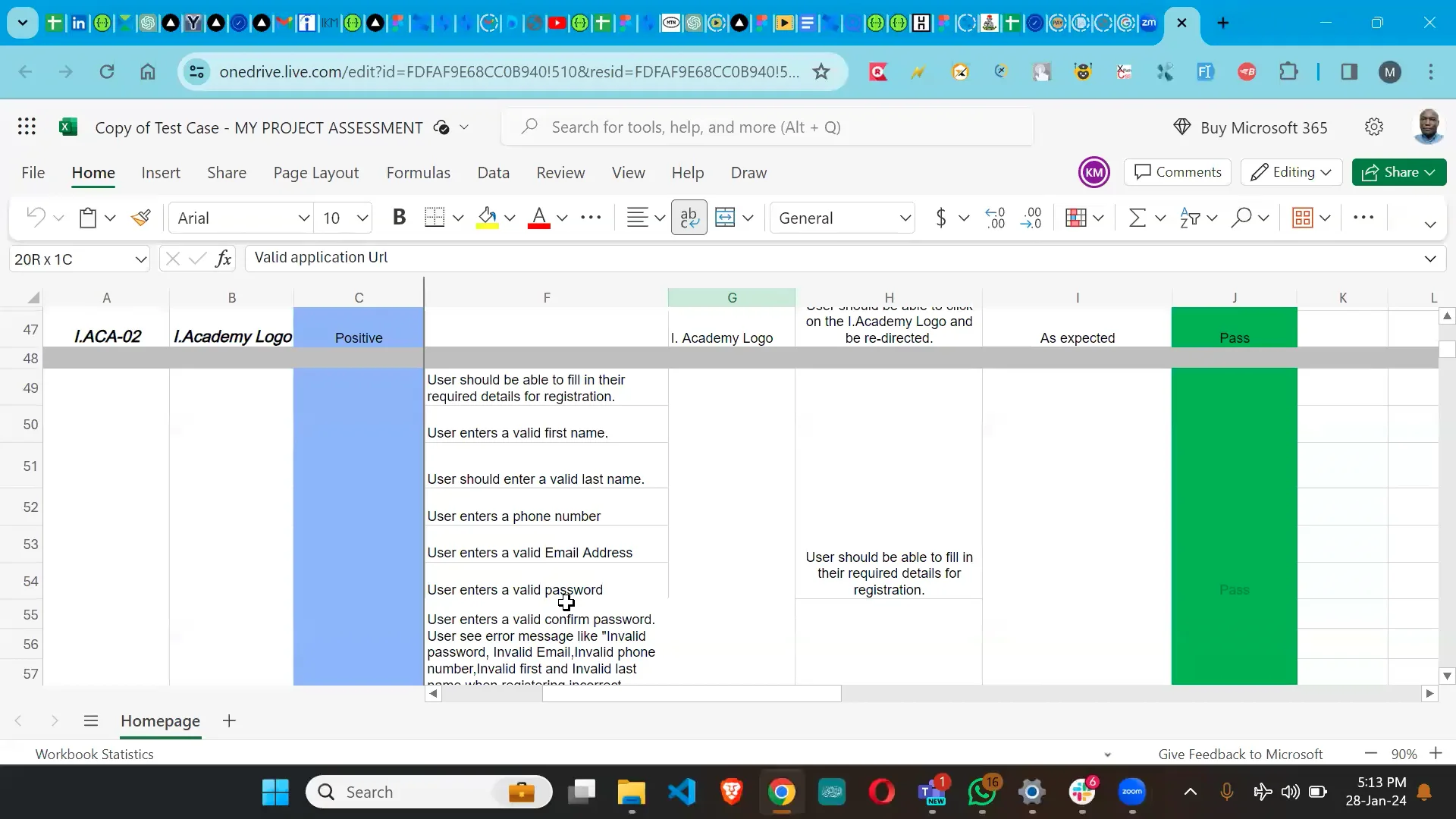
Task: Click the Sort and Filter icon
Action: [1190, 218]
